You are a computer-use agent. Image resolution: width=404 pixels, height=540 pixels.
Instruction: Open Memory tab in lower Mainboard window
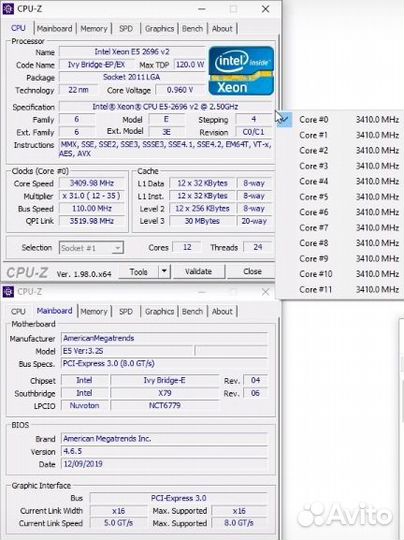tap(94, 311)
